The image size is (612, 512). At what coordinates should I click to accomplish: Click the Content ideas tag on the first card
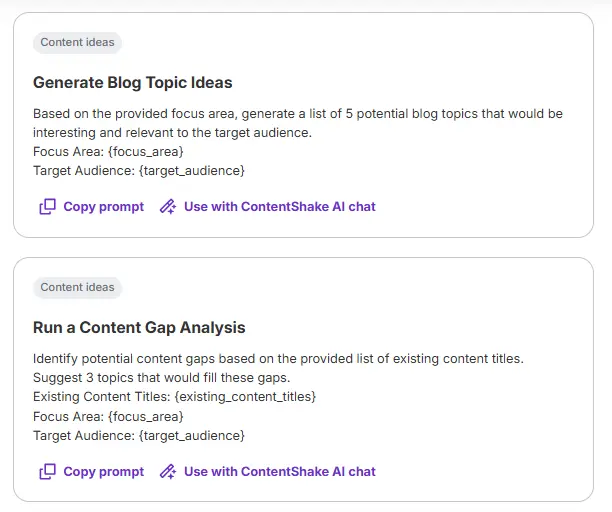[77, 43]
